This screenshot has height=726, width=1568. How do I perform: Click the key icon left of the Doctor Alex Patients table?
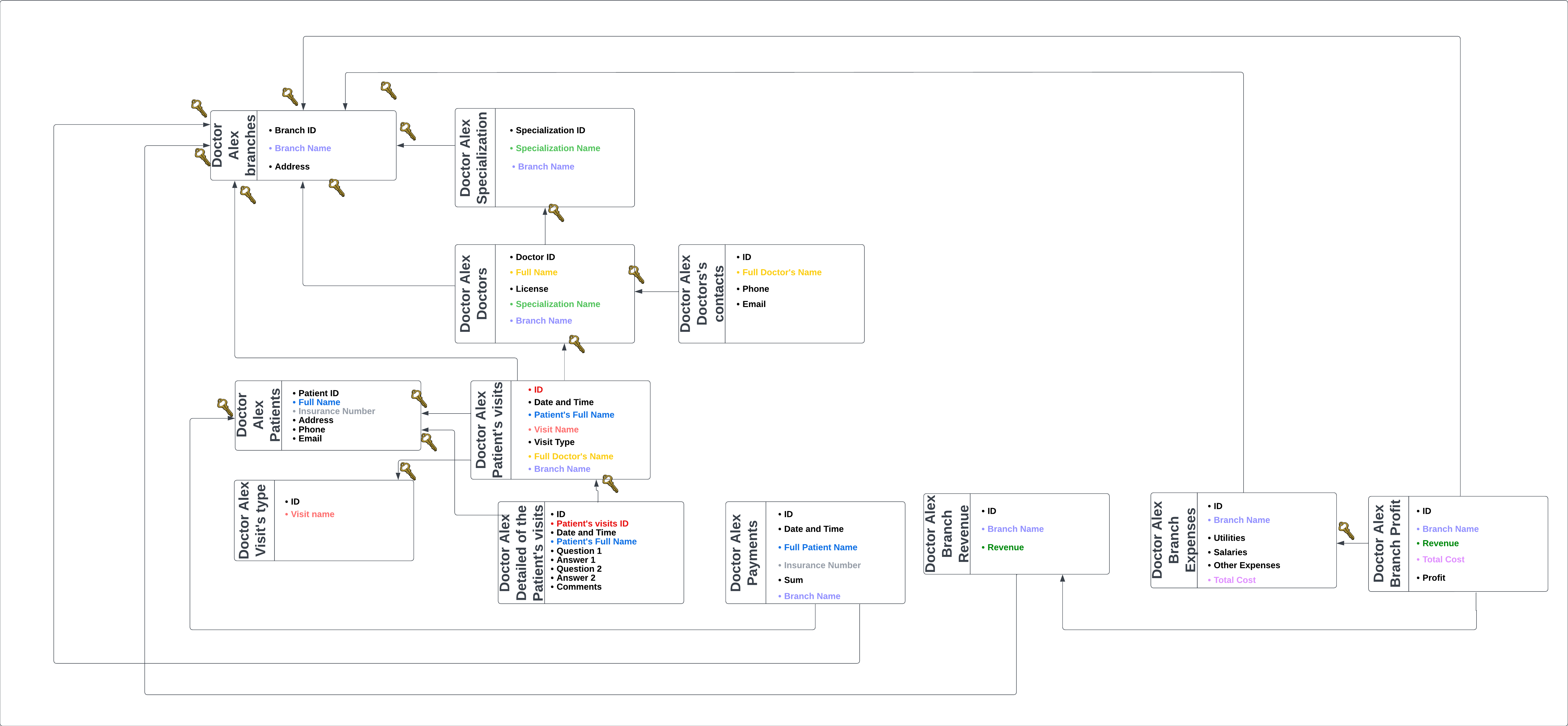click(x=225, y=408)
